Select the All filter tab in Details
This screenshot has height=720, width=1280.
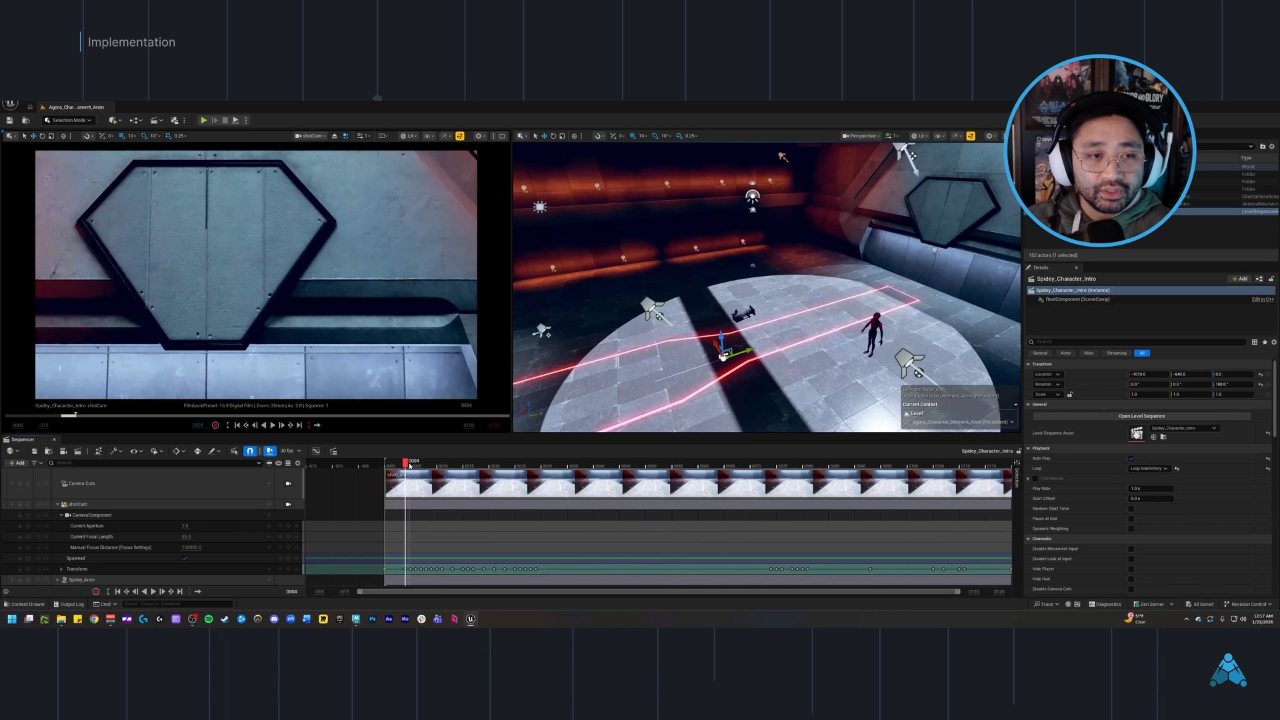(x=1142, y=353)
